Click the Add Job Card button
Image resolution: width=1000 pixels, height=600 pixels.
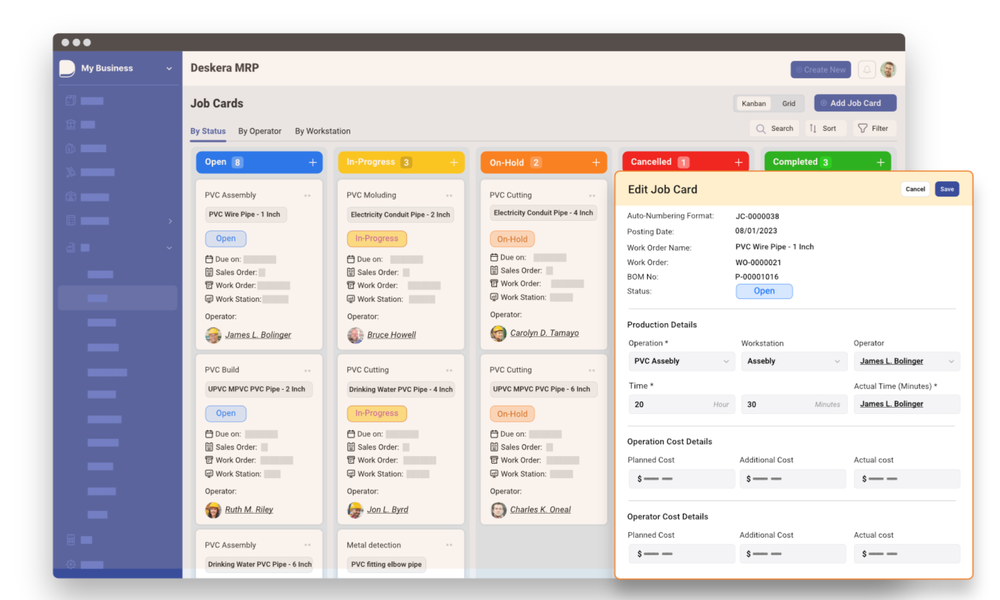855,103
